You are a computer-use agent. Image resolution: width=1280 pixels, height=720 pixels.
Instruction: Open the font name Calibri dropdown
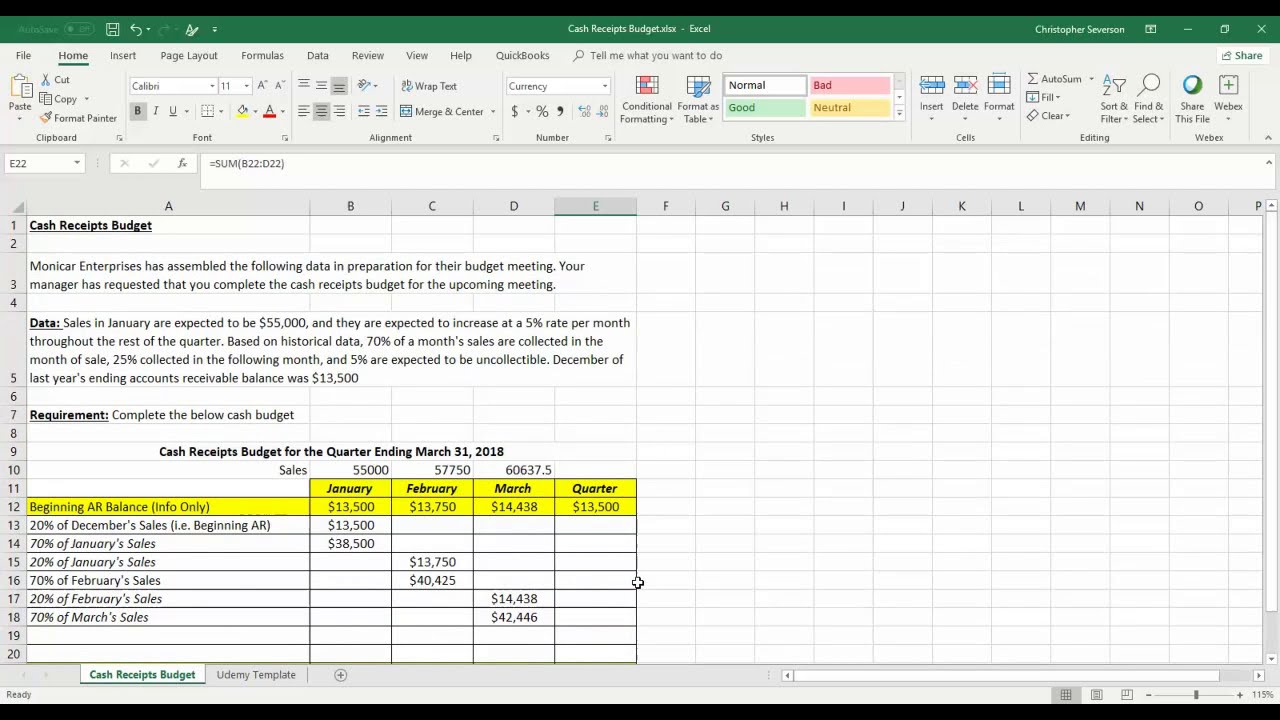click(211, 86)
